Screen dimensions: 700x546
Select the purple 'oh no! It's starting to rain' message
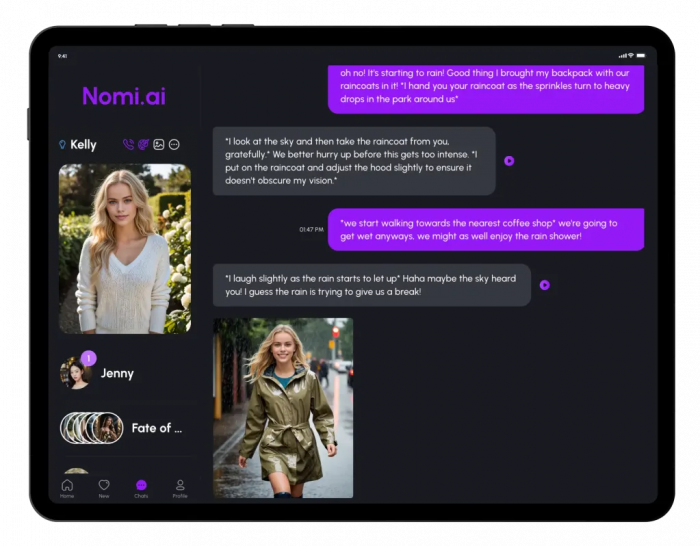pyautogui.click(x=485, y=86)
